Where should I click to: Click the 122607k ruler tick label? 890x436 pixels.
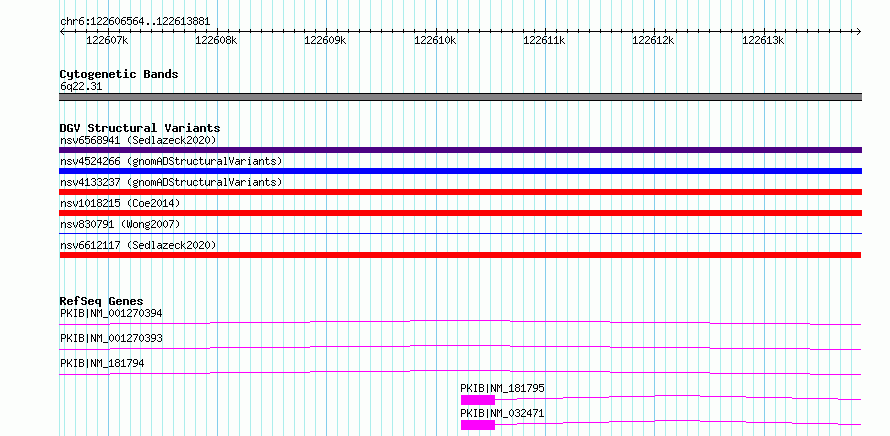point(107,40)
